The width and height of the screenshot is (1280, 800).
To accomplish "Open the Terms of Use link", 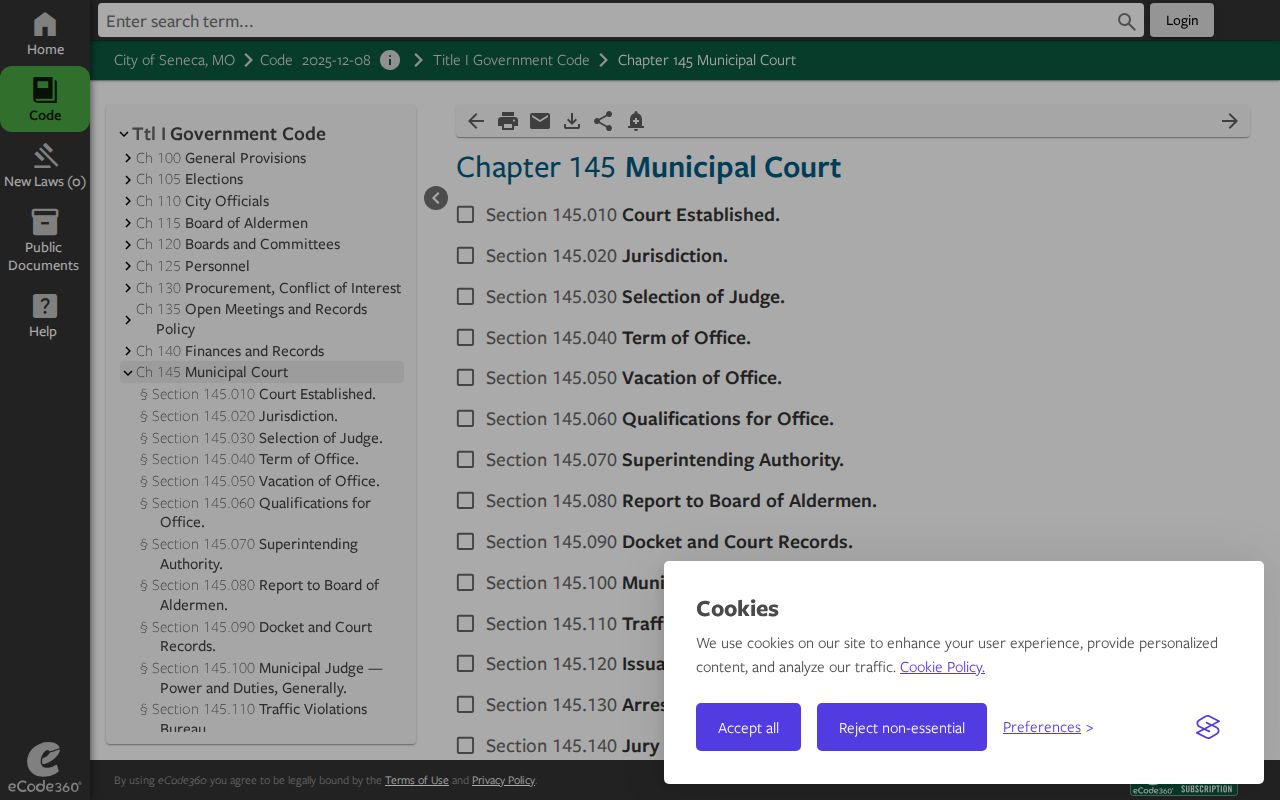I will click(x=417, y=780).
